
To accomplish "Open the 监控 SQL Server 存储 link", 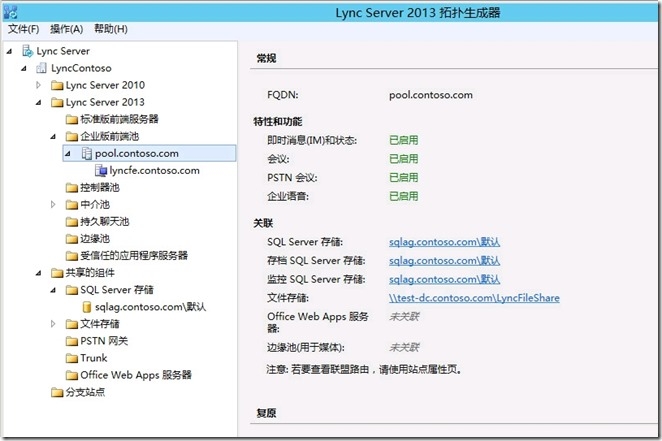I will coord(444,279).
